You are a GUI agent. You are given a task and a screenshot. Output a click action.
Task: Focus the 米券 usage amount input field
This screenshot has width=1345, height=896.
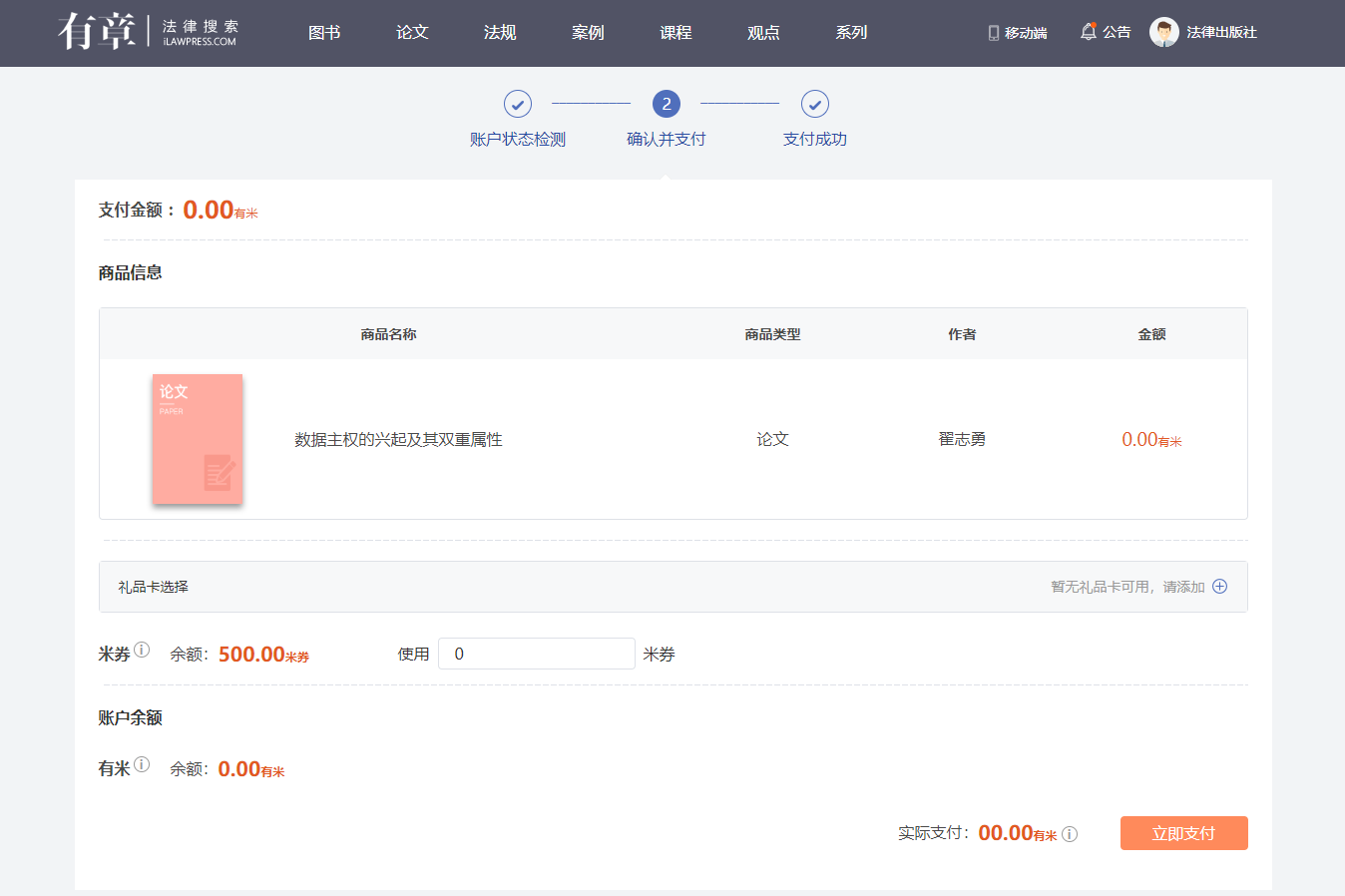pyautogui.click(x=536, y=654)
